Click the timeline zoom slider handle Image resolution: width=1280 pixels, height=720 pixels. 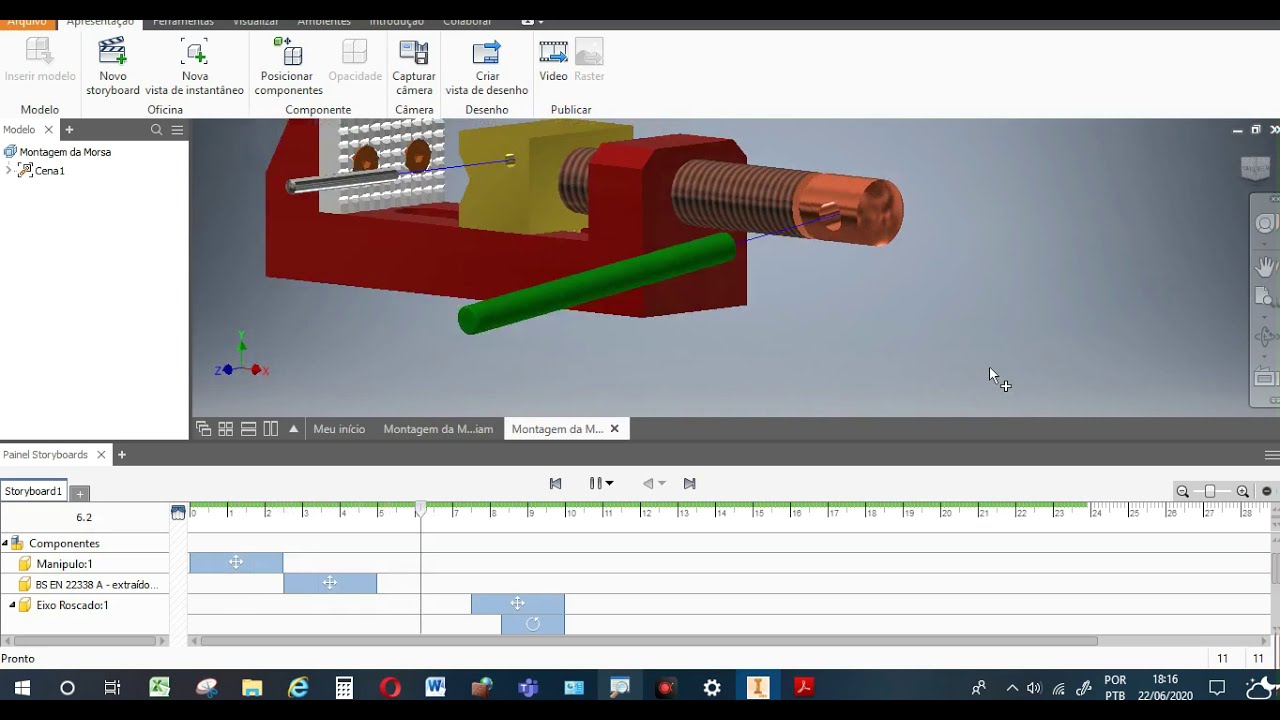[x=1210, y=491]
